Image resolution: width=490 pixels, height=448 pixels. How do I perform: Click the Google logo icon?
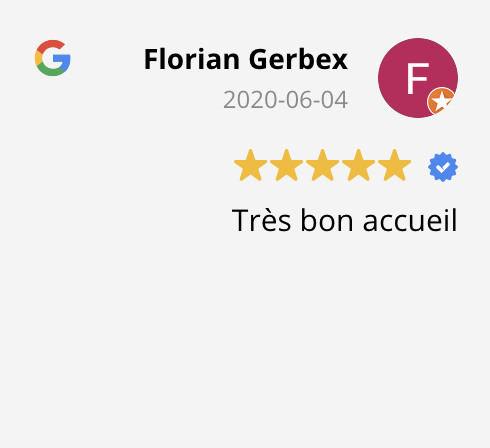[53, 58]
